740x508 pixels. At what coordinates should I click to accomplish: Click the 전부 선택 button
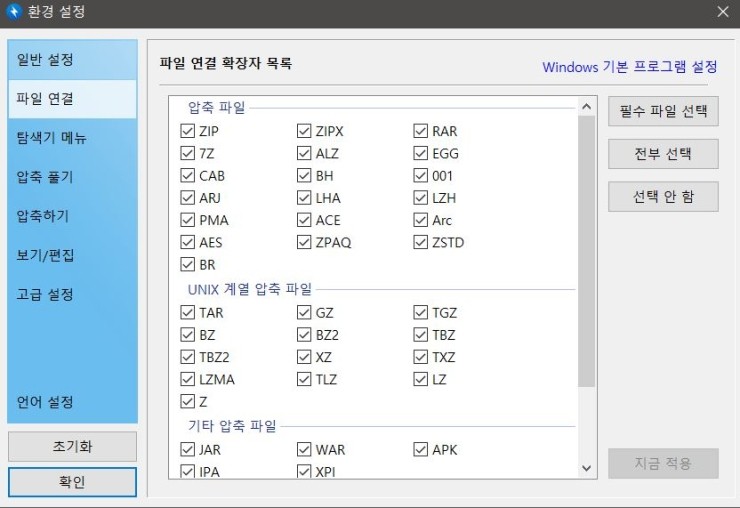click(663, 154)
